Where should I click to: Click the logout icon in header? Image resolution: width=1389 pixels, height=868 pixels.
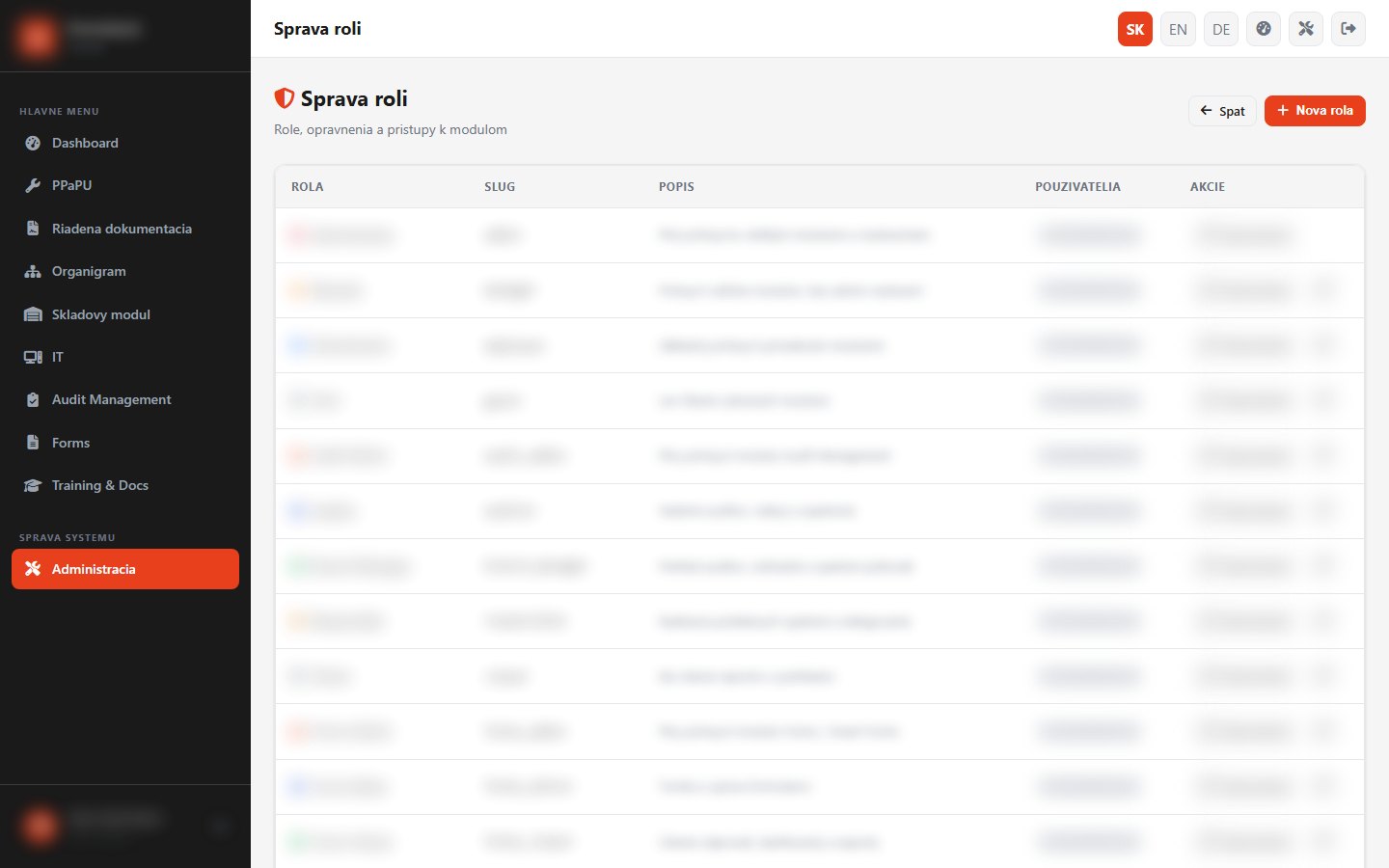coord(1348,29)
